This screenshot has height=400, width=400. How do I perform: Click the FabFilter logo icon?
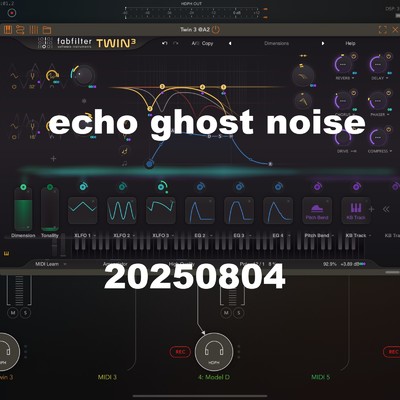tap(45, 43)
